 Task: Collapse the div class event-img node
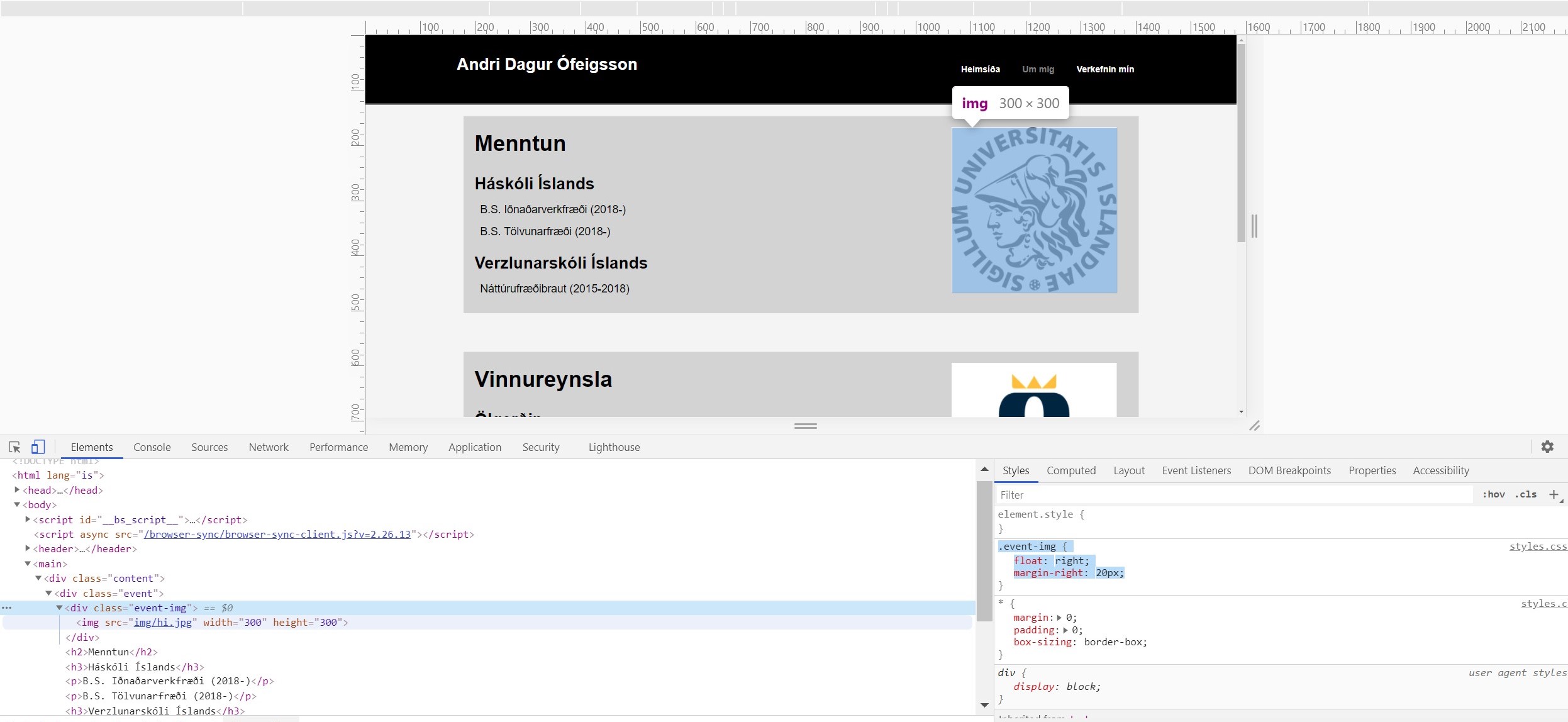click(59, 608)
